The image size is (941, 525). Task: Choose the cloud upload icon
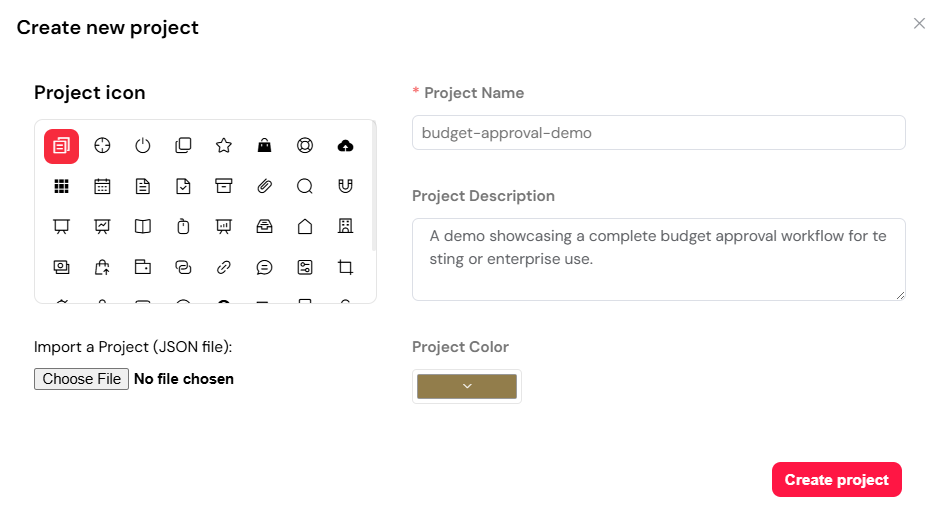tap(346, 146)
